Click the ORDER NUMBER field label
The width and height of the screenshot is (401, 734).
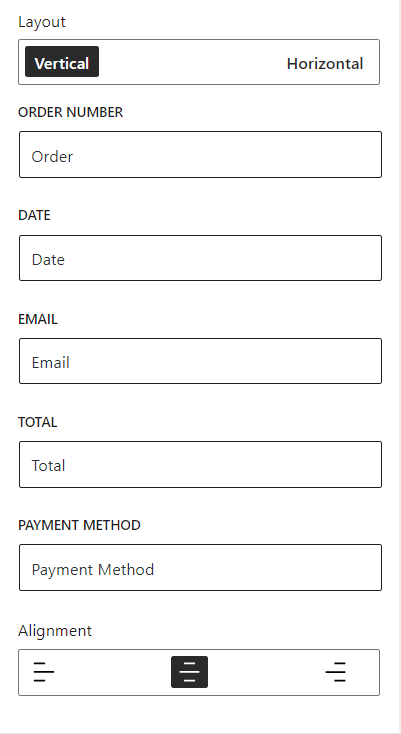[x=71, y=112]
